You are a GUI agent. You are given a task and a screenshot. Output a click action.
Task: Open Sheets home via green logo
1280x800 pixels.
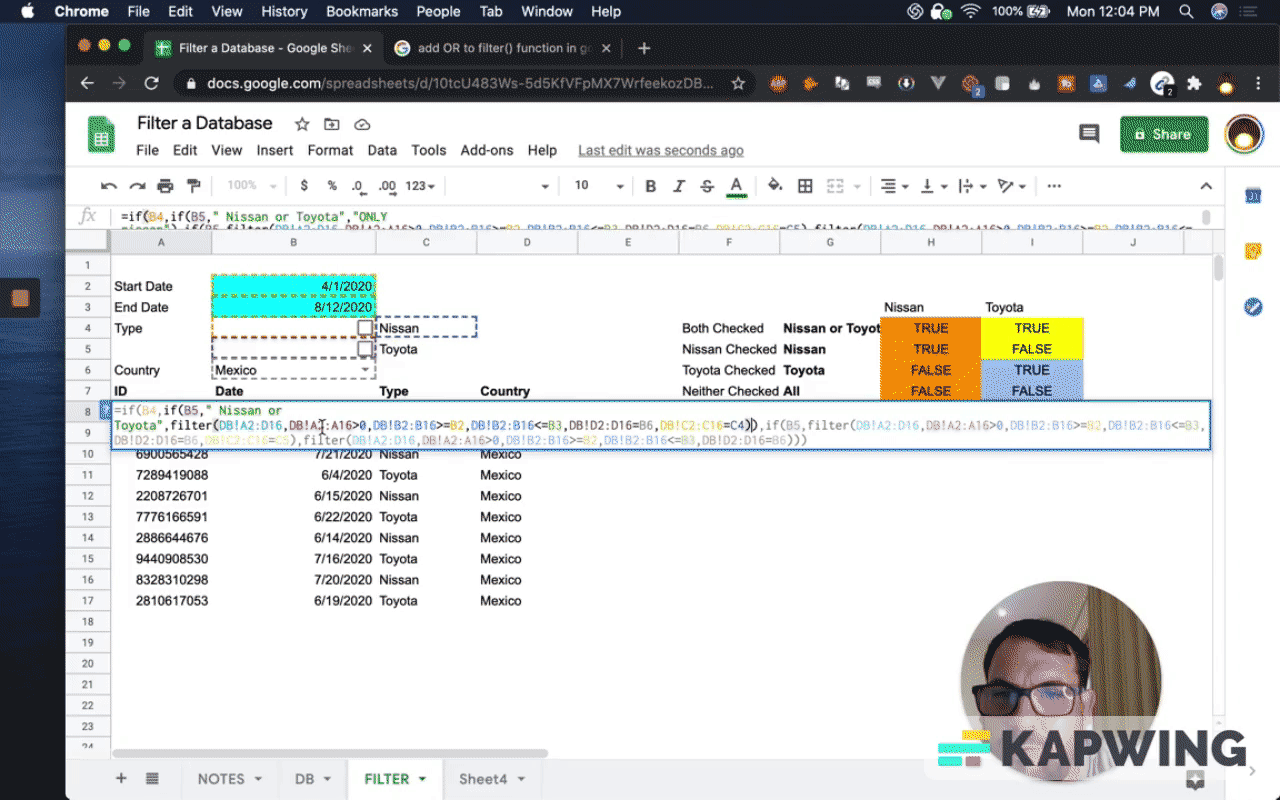(x=101, y=135)
